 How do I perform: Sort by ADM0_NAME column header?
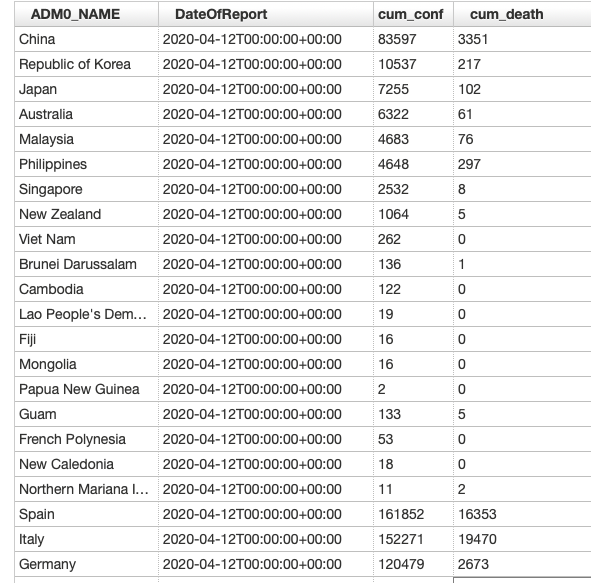point(86,14)
